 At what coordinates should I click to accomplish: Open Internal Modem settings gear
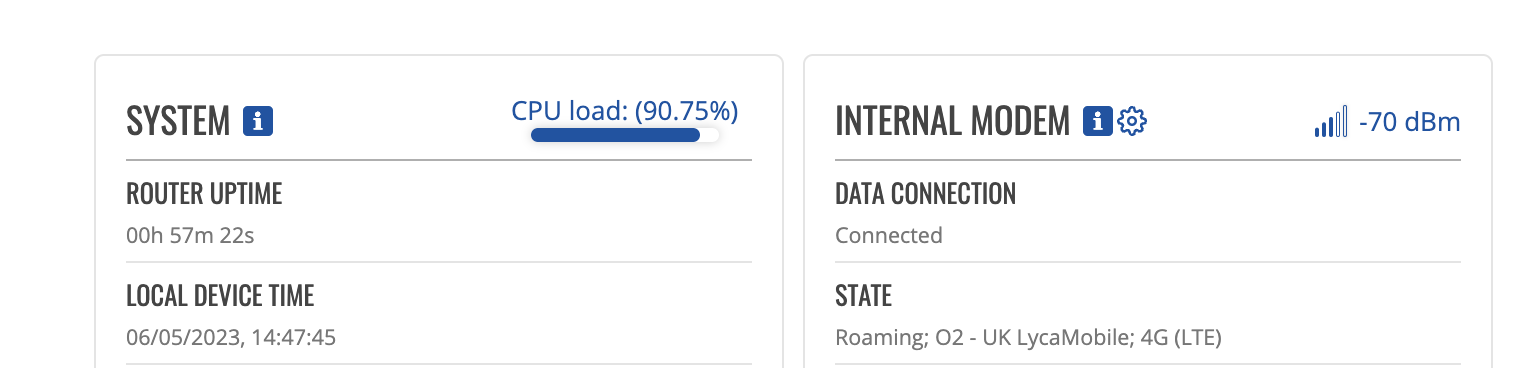click(x=1132, y=121)
